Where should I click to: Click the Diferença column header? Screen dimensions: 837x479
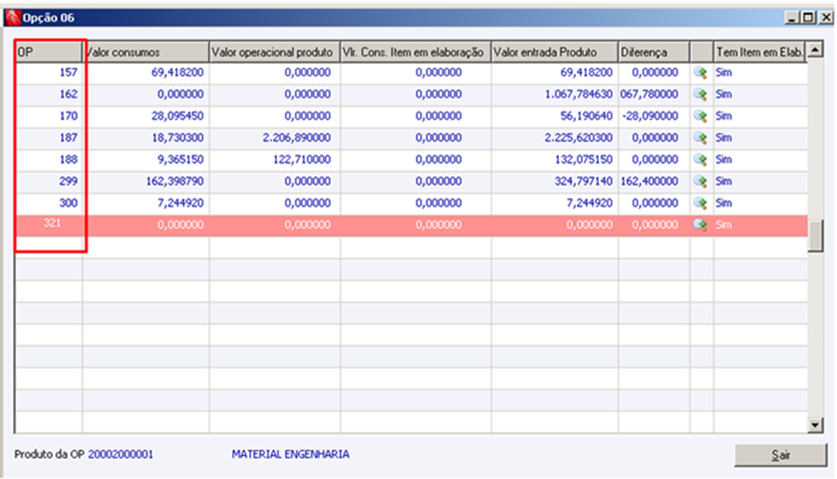pyautogui.click(x=654, y=52)
